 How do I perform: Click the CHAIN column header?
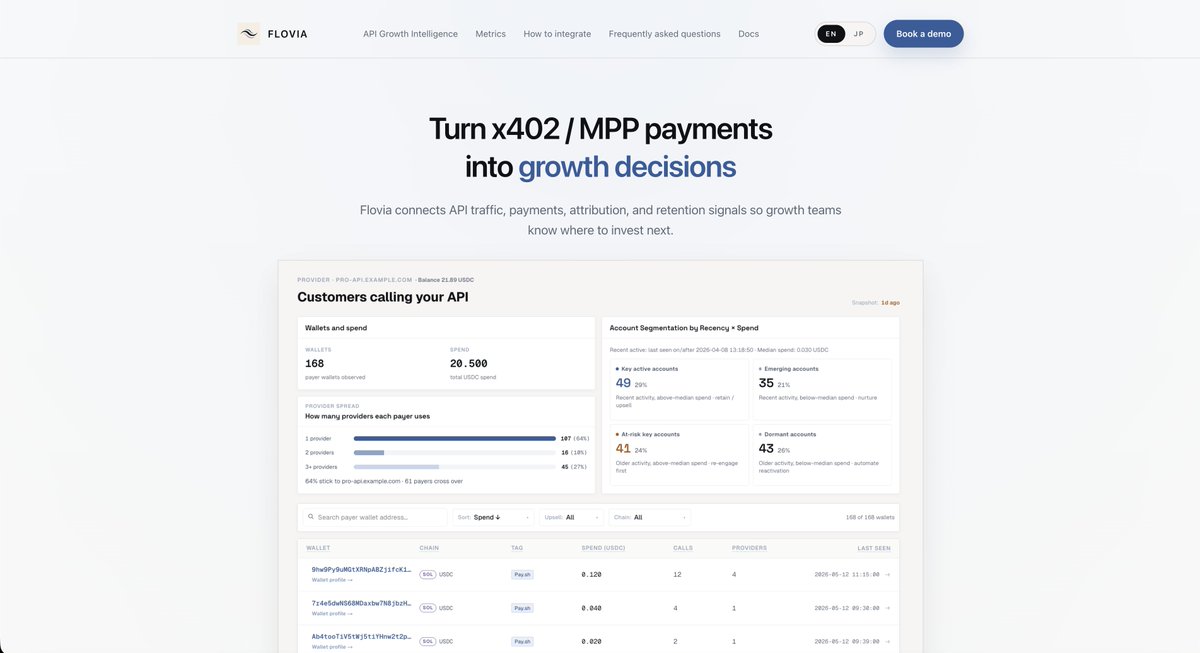(x=429, y=548)
